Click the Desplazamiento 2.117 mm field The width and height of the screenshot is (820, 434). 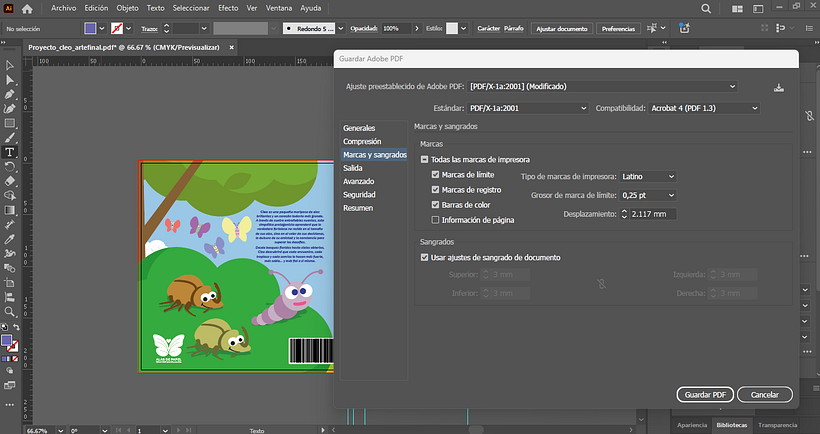tap(652, 214)
